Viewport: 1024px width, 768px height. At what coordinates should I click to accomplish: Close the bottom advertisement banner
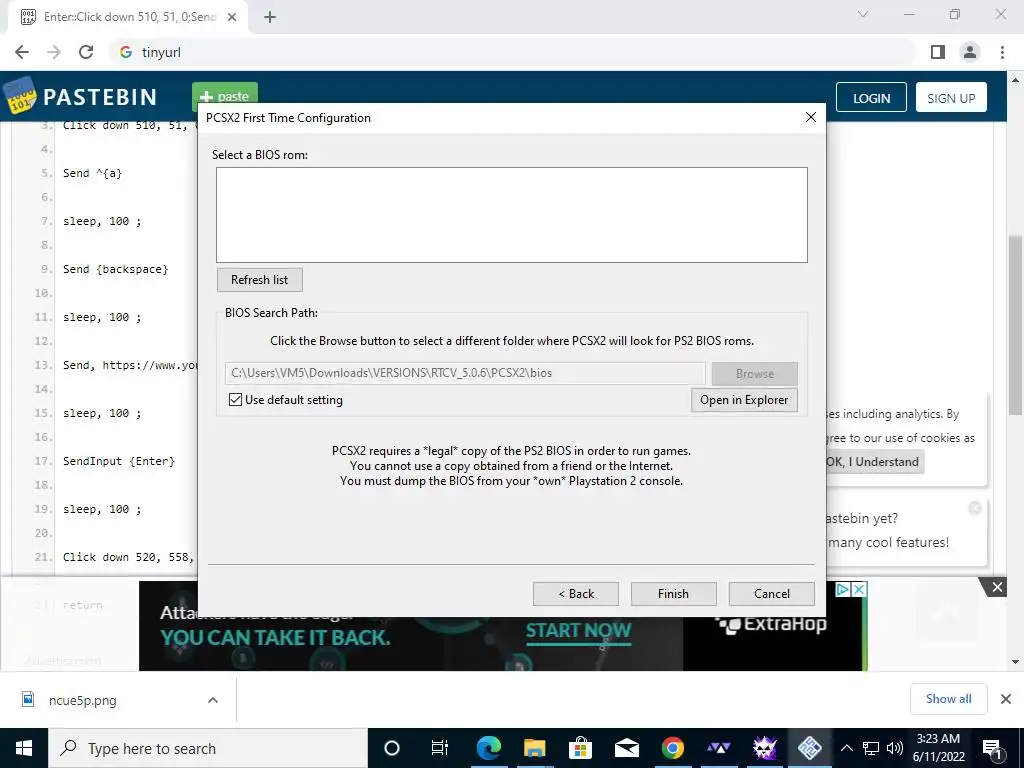pyautogui.click(x=997, y=587)
